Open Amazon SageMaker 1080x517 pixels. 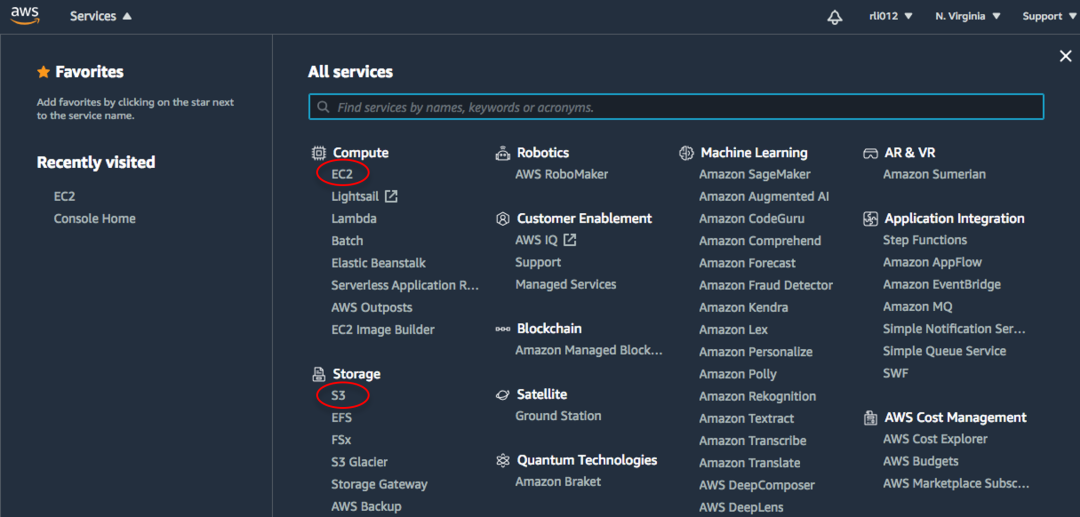[755, 174]
